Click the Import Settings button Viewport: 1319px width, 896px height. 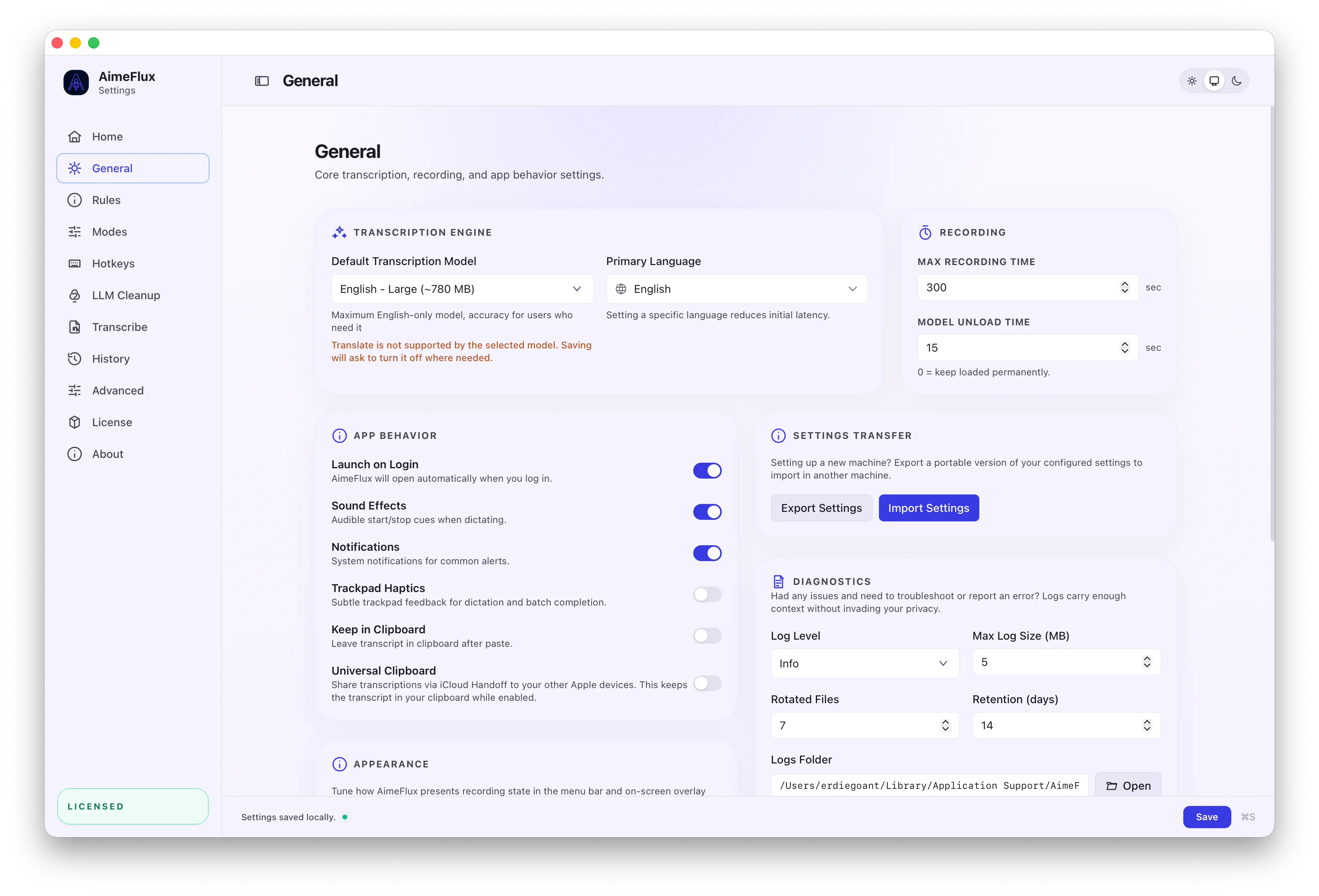coord(929,508)
